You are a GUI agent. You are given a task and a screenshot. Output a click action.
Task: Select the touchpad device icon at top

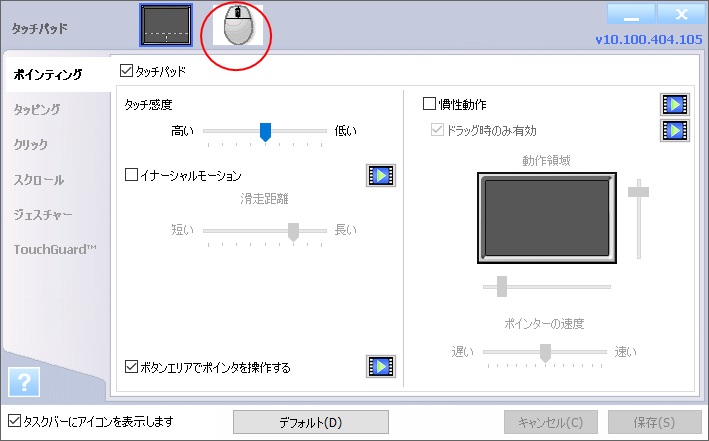coord(165,27)
